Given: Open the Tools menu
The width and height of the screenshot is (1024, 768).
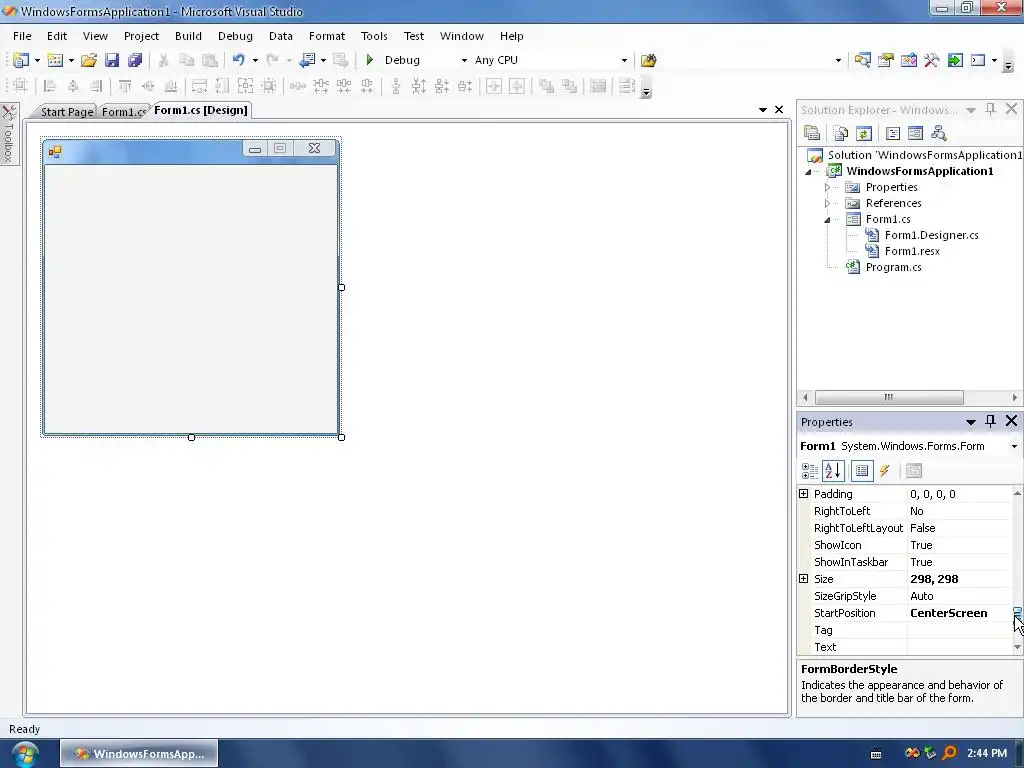Looking at the screenshot, I should [x=374, y=36].
